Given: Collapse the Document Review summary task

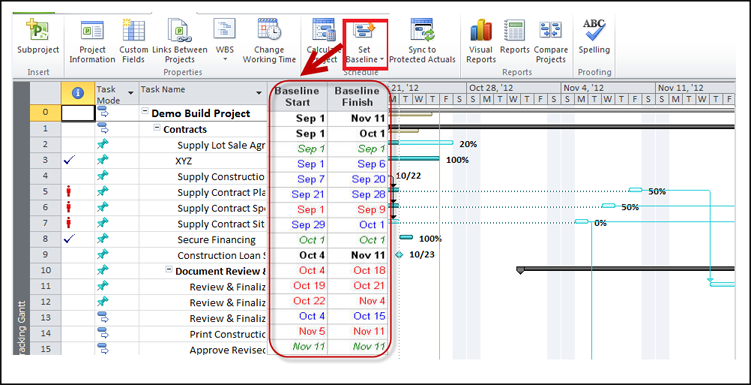Looking at the screenshot, I should tap(169, 270).
